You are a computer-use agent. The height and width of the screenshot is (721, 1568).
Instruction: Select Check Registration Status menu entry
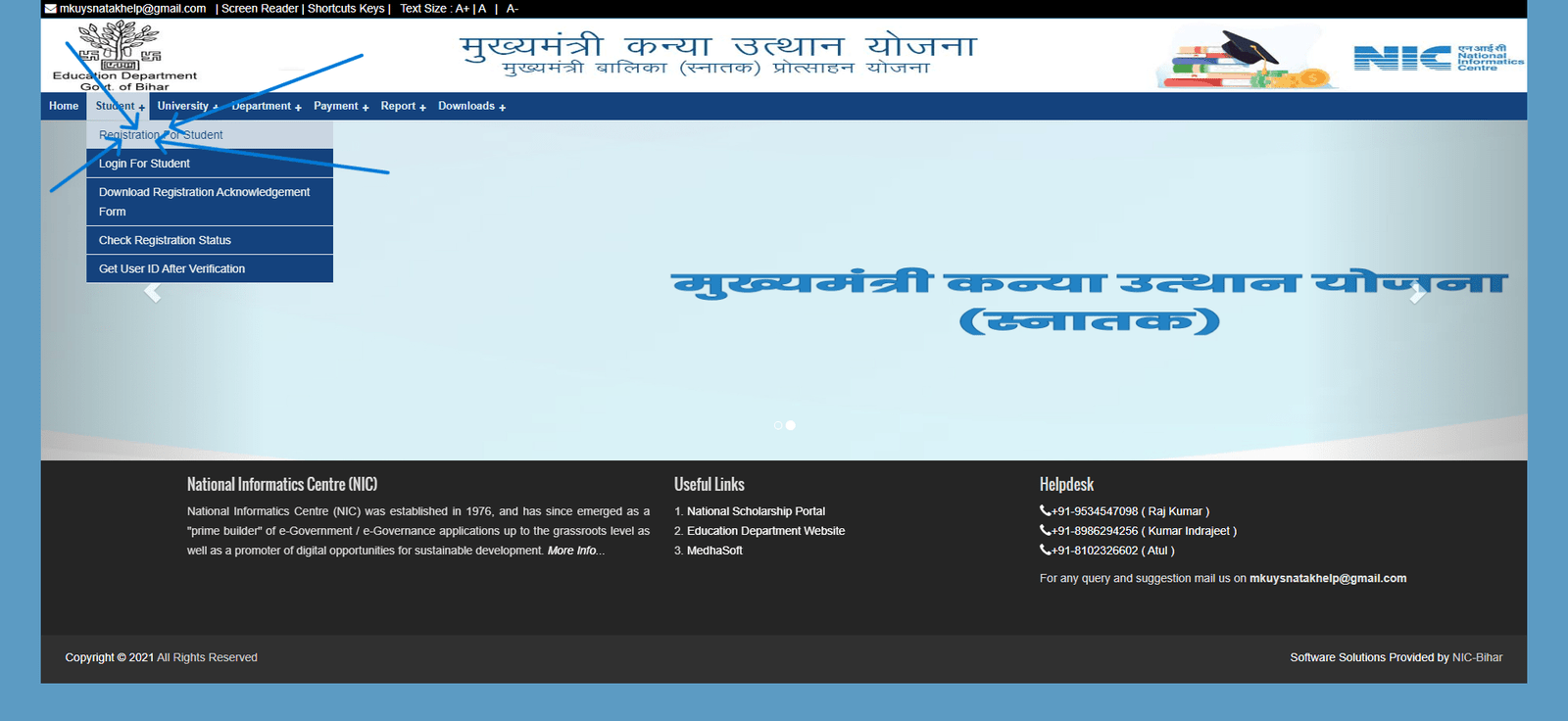165,240
